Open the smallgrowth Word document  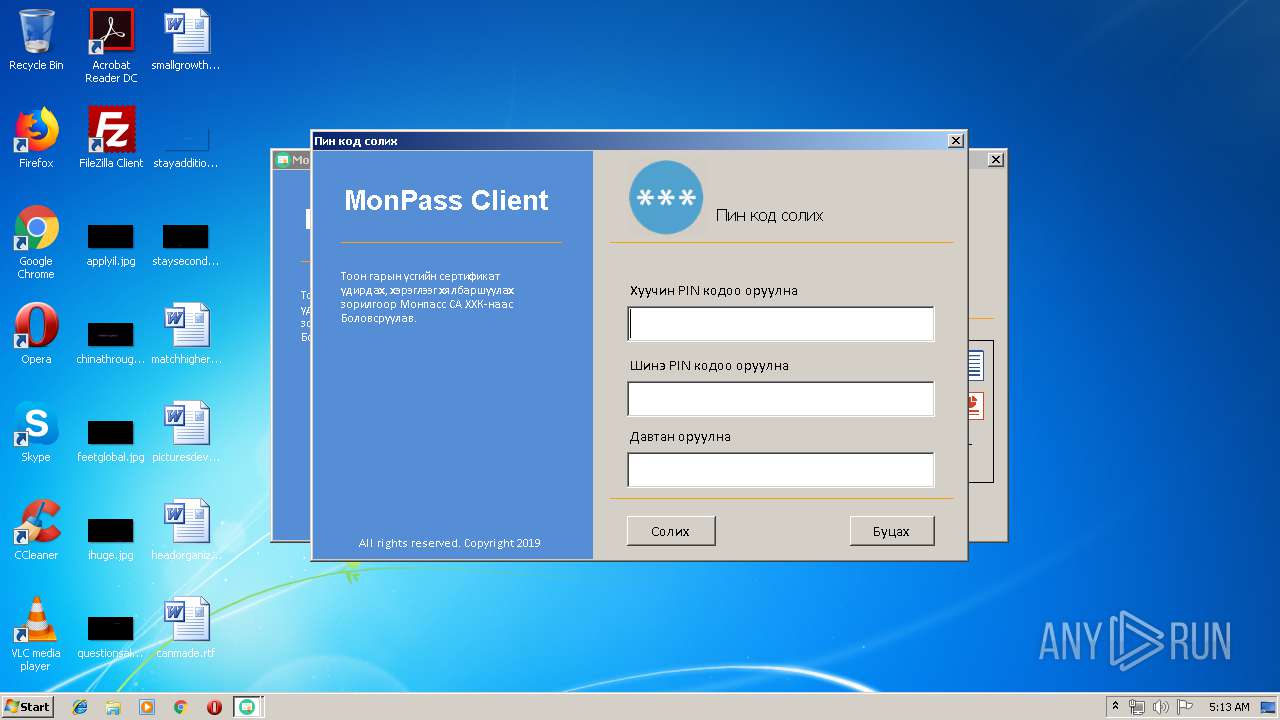[186, 40]
